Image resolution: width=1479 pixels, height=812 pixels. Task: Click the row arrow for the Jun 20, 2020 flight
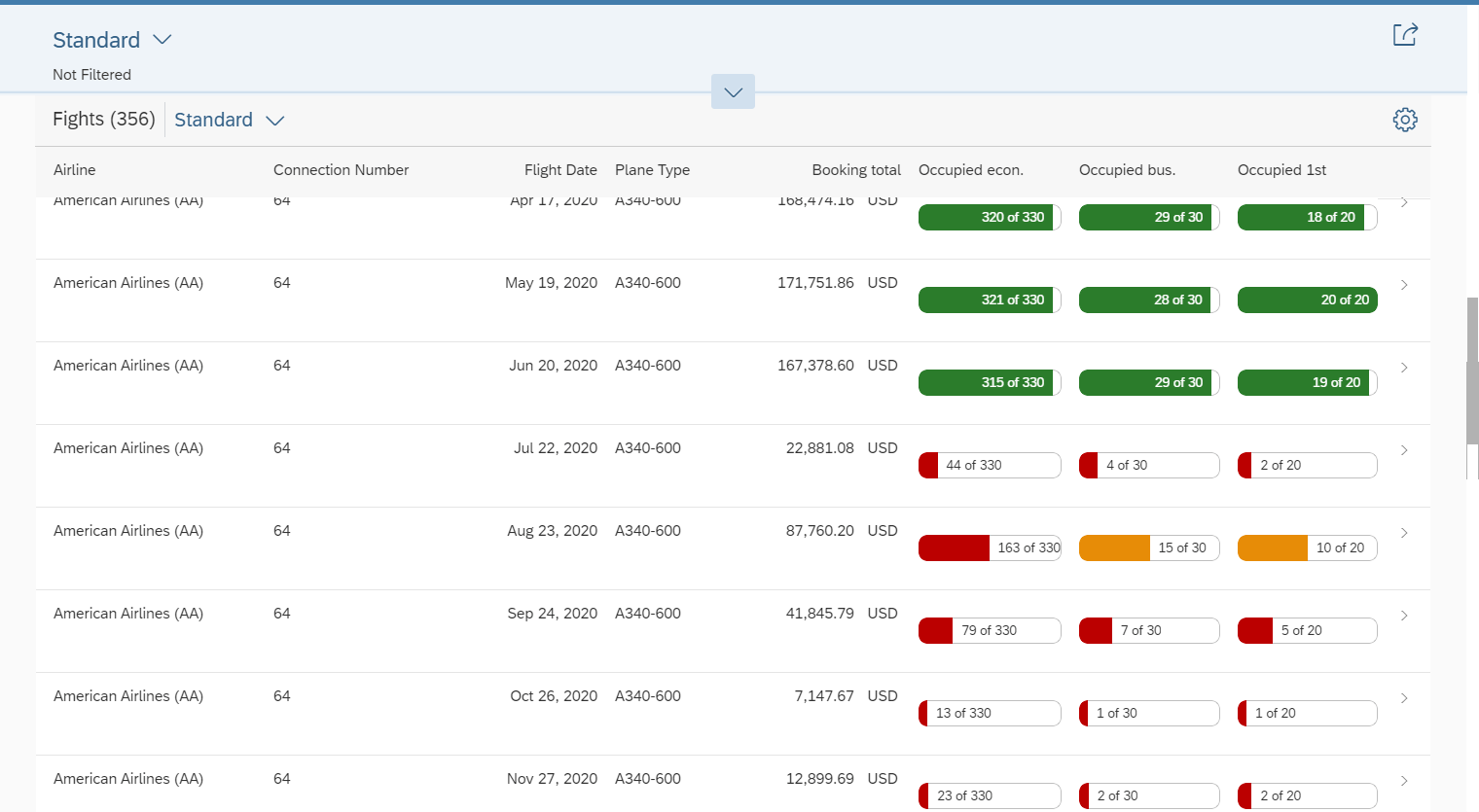(x=1403, y=367)
